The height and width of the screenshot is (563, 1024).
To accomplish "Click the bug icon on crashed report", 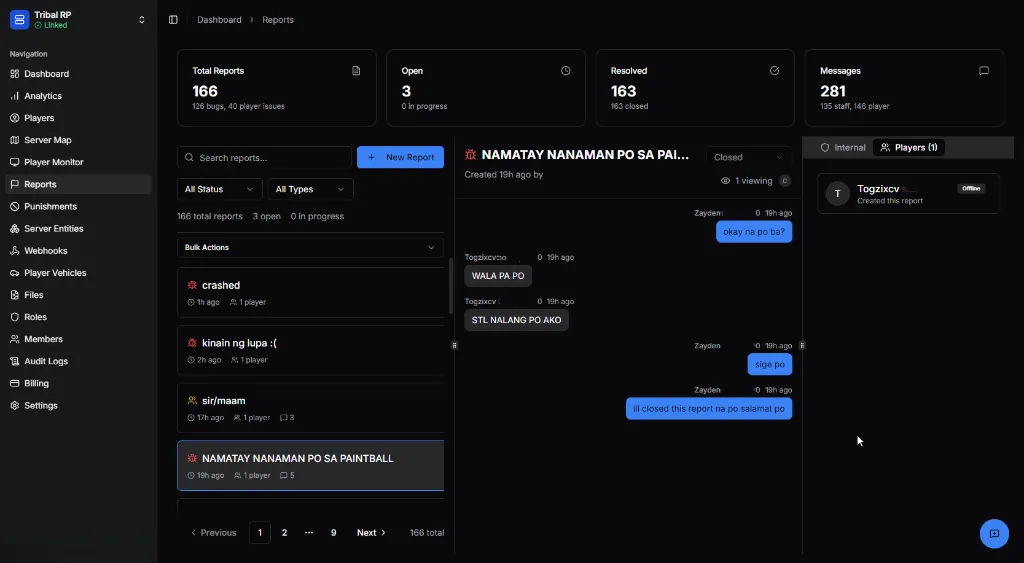I will click(192, 285).
